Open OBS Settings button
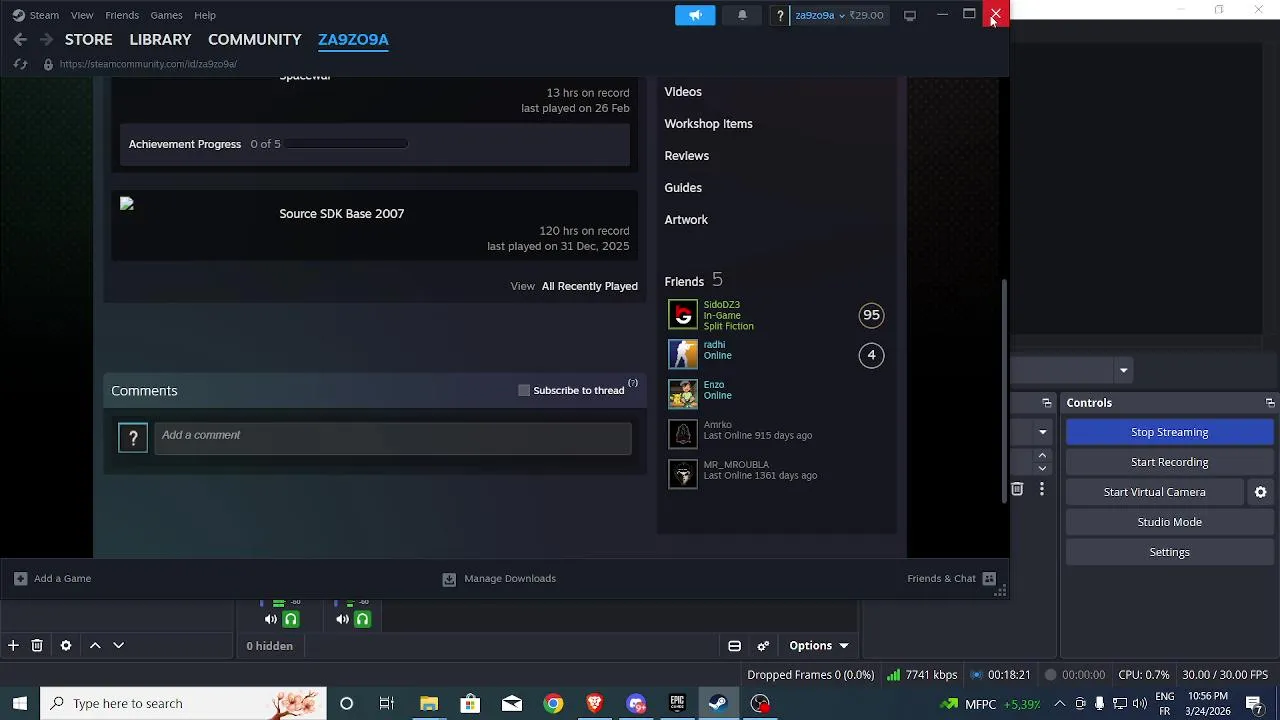 [1169, 552]
